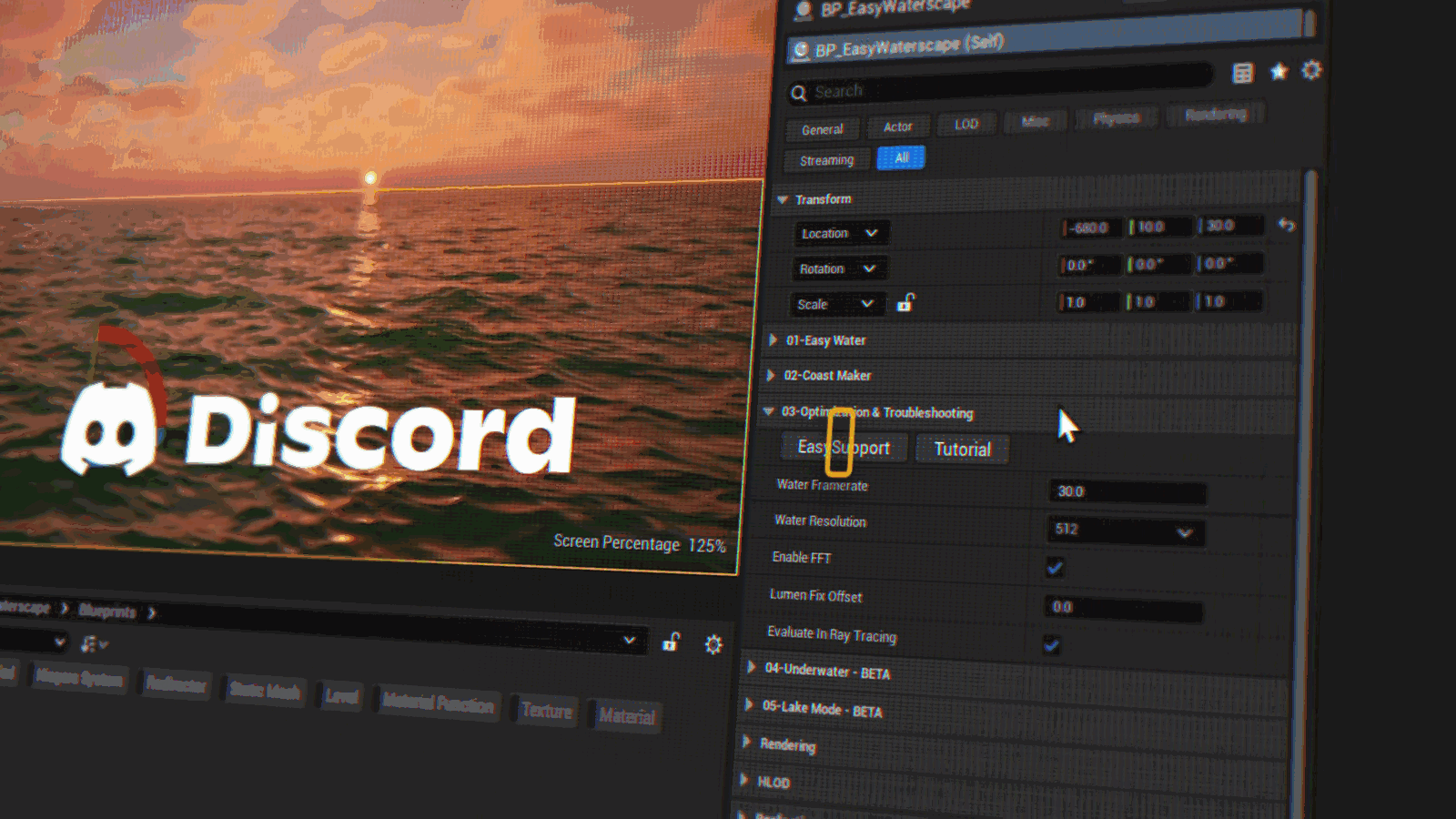Click the star favorites icon in Details

click(x=1279, y=72)
